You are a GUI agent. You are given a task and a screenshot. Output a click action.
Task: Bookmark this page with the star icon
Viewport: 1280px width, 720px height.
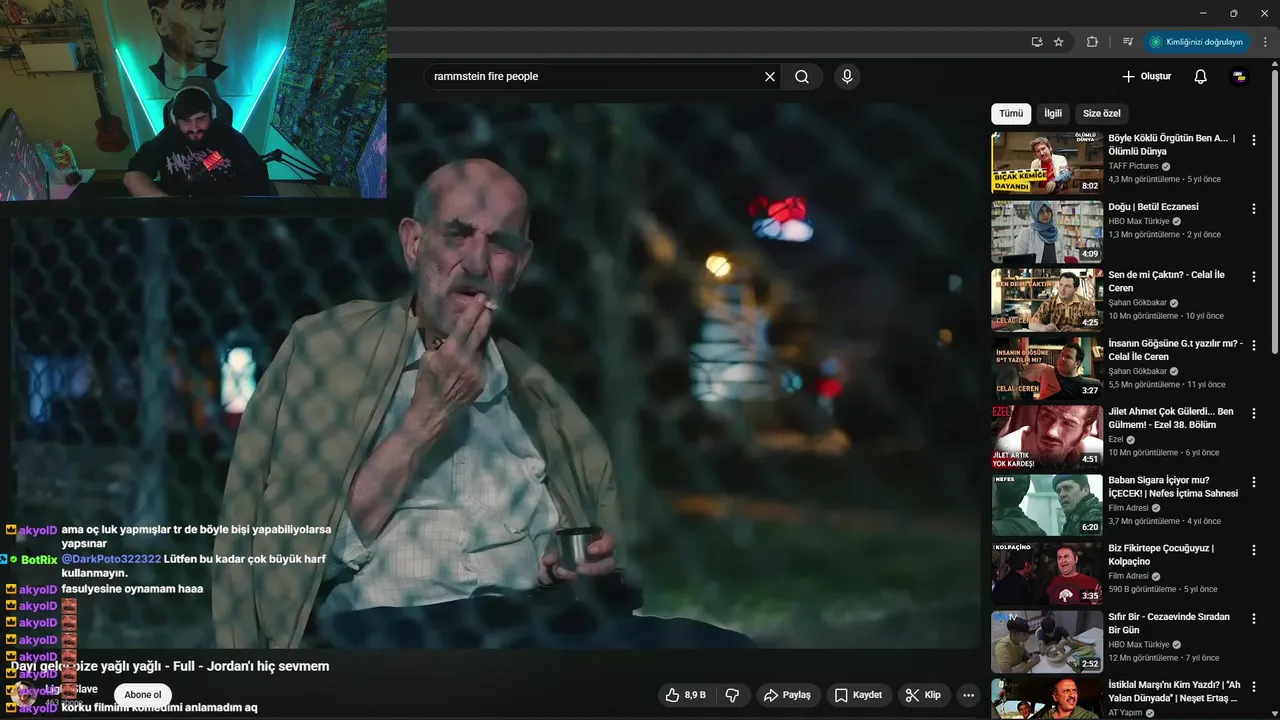click(1059, 42)
